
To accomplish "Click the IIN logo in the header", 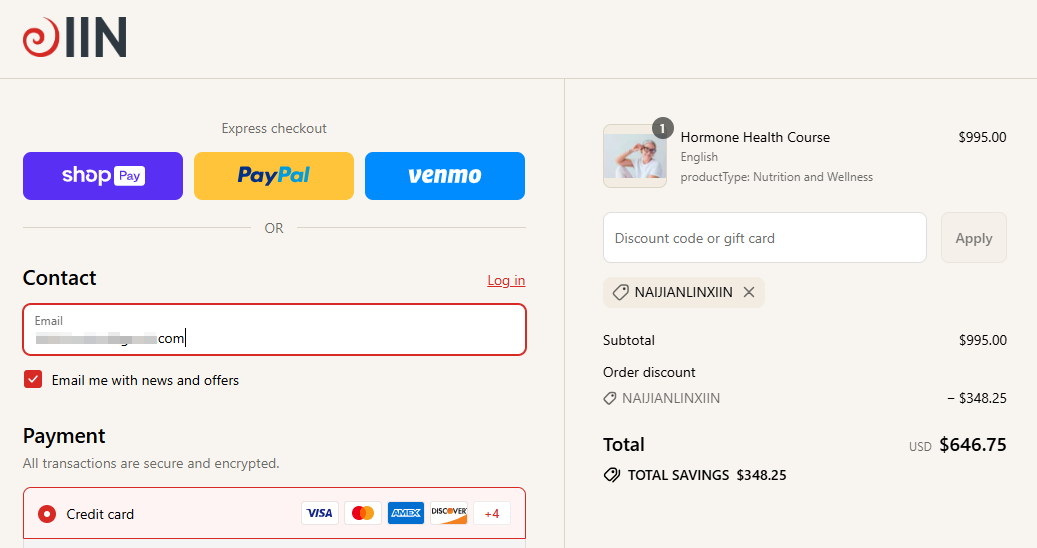I will pos(75,38).
